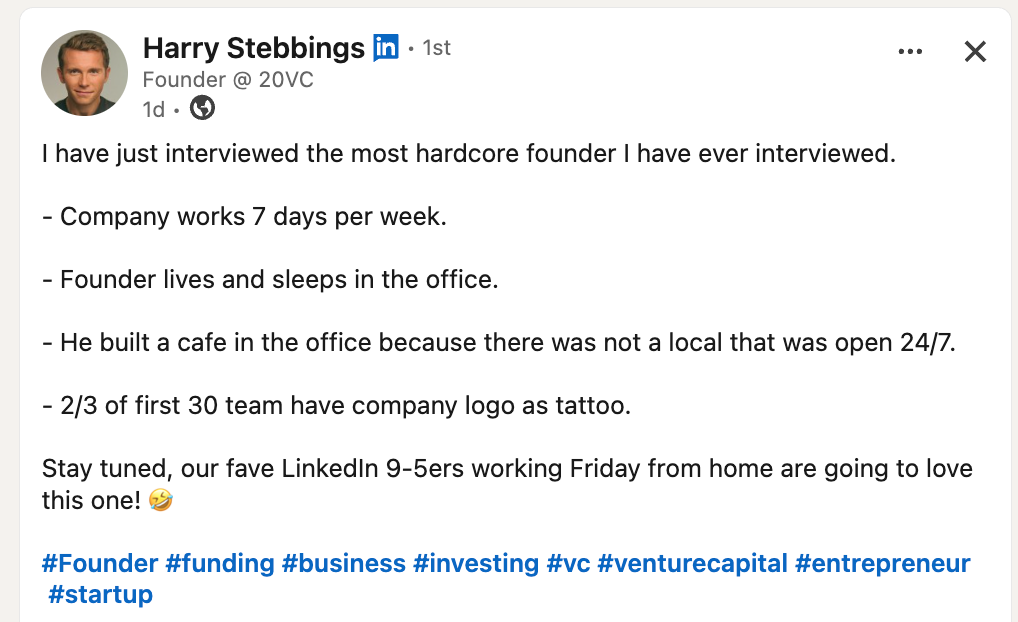Open the three-dot post options menu
The image size is (1018, 622).
pos(910,51)
